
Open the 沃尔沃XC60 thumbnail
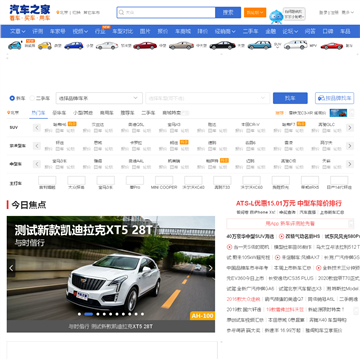[252, 181]
